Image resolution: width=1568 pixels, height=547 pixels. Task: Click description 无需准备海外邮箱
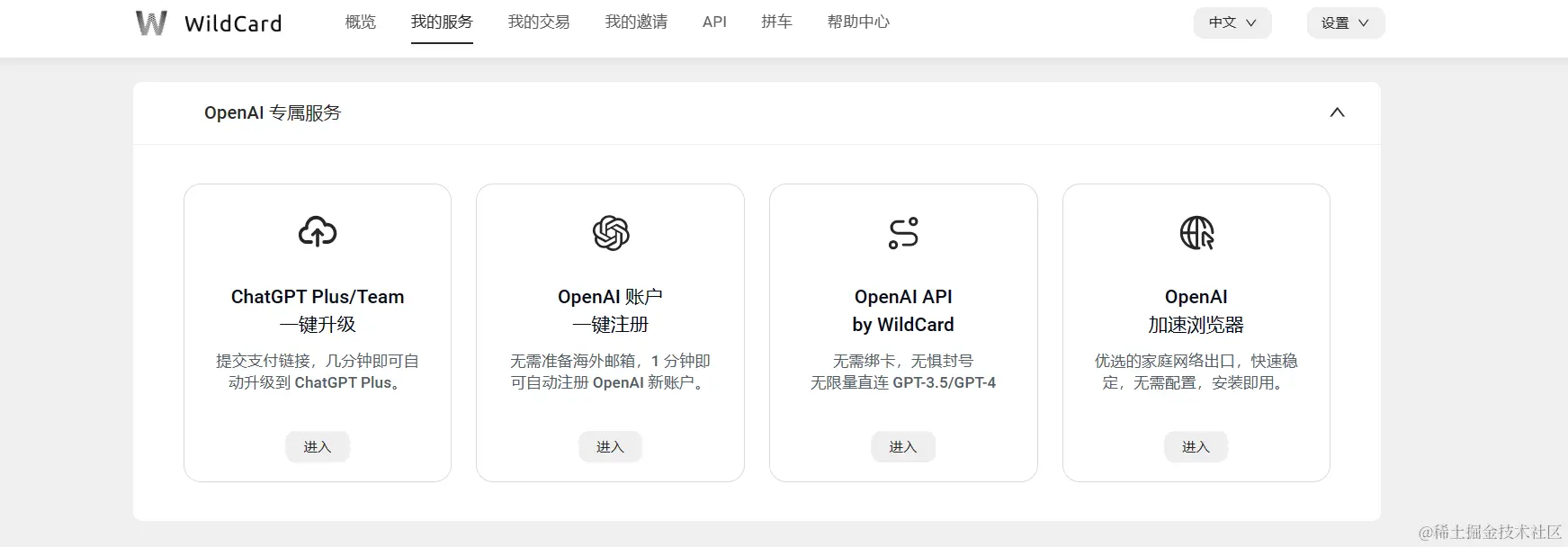[610, 372]
